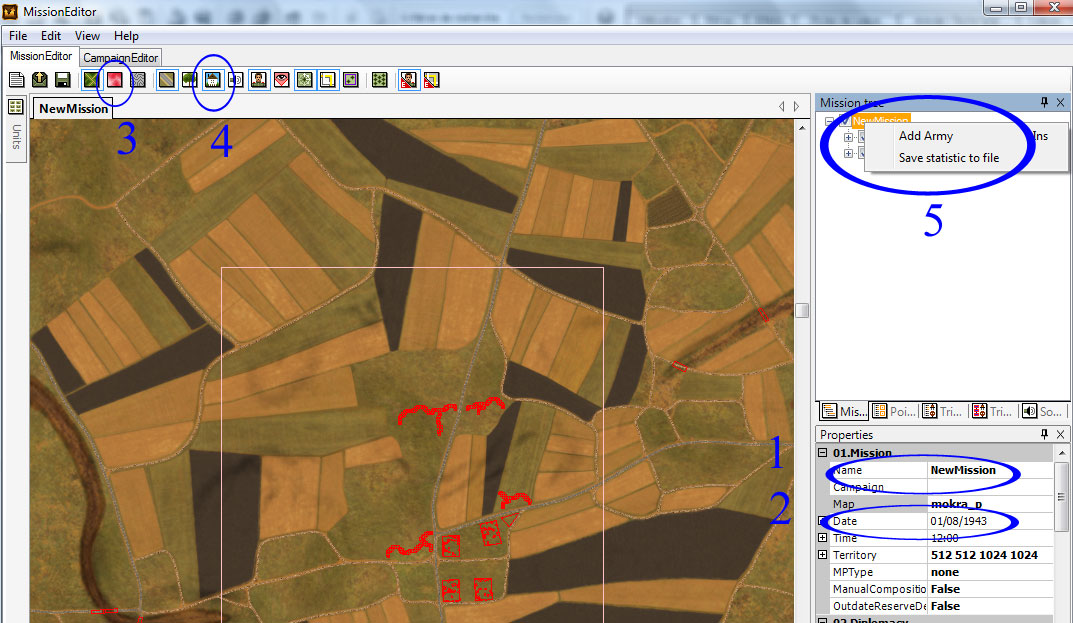
Task: Click the New document toolbar icon
Action: (x=17, y=80)
